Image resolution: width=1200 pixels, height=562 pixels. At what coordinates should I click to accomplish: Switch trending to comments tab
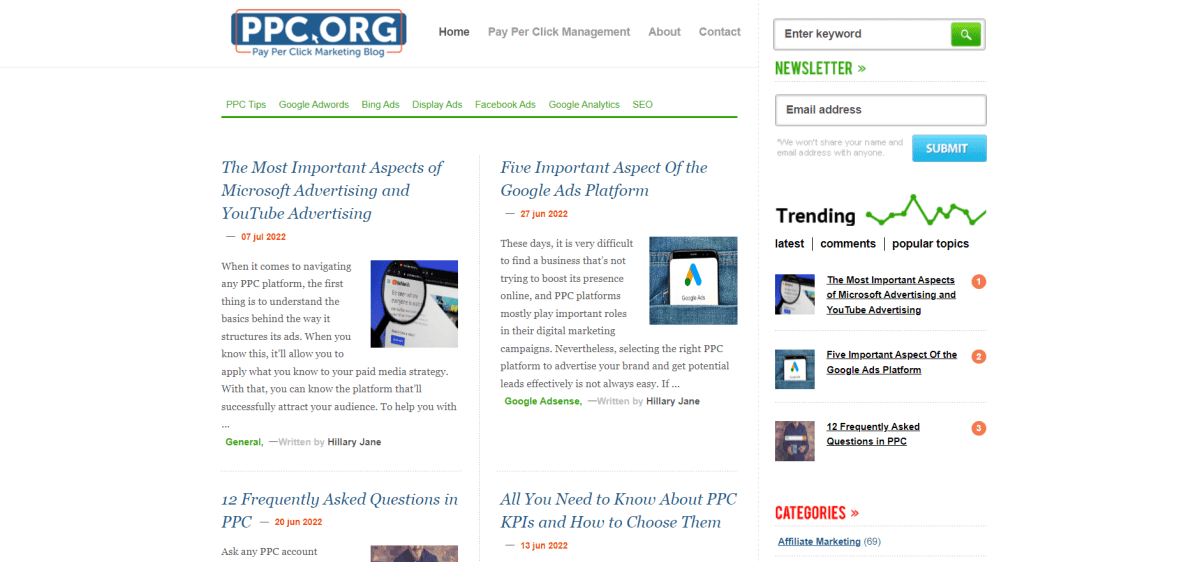[x=848, y=244]
